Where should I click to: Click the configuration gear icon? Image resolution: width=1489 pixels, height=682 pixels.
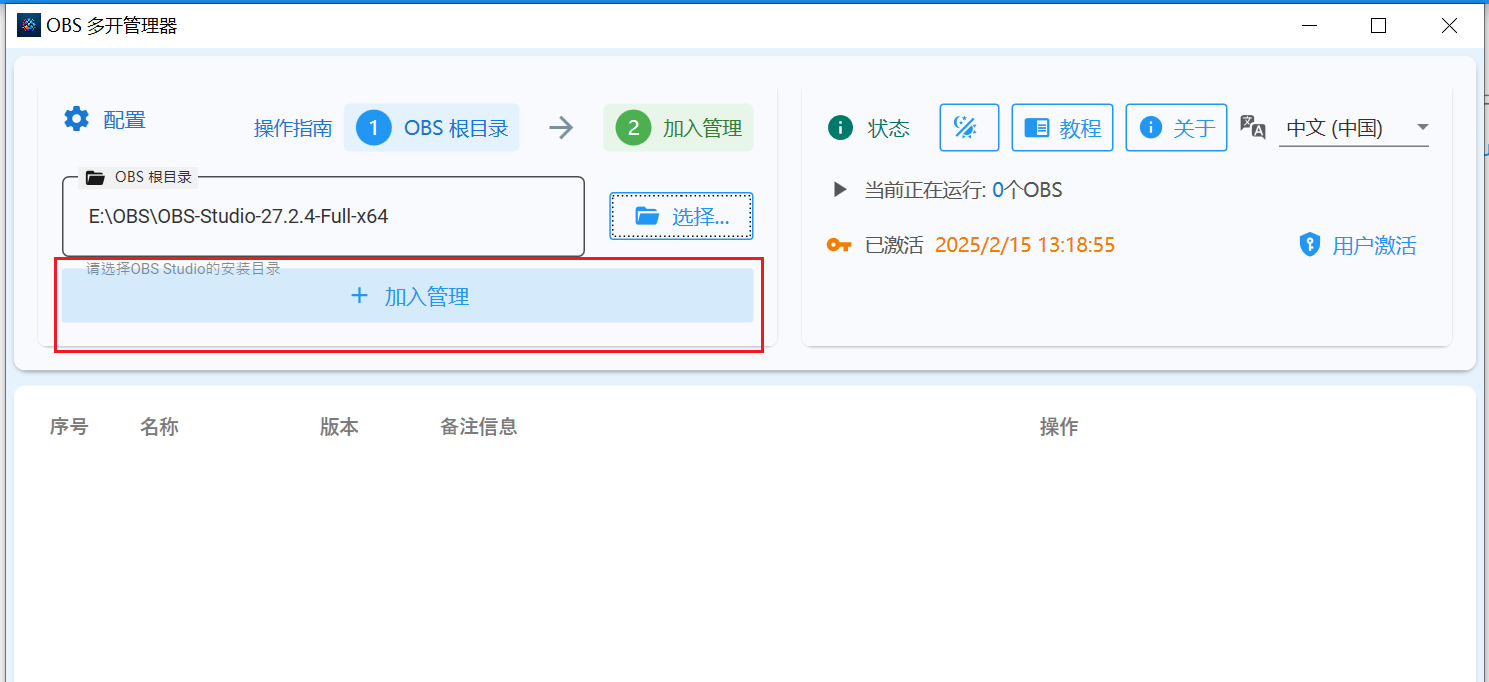coord(77,119)
